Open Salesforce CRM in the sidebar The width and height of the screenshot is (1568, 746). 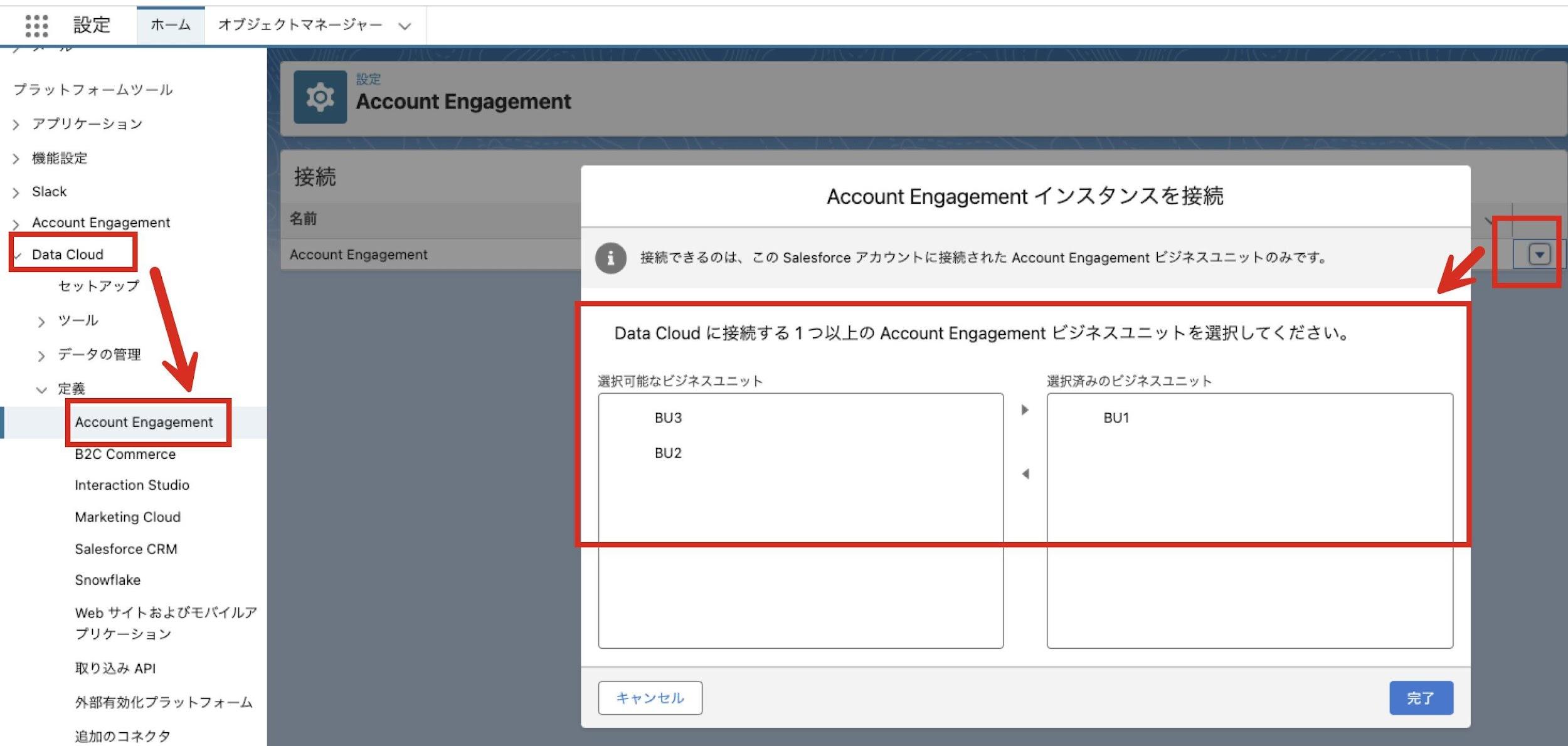click(x=125, y=549)
